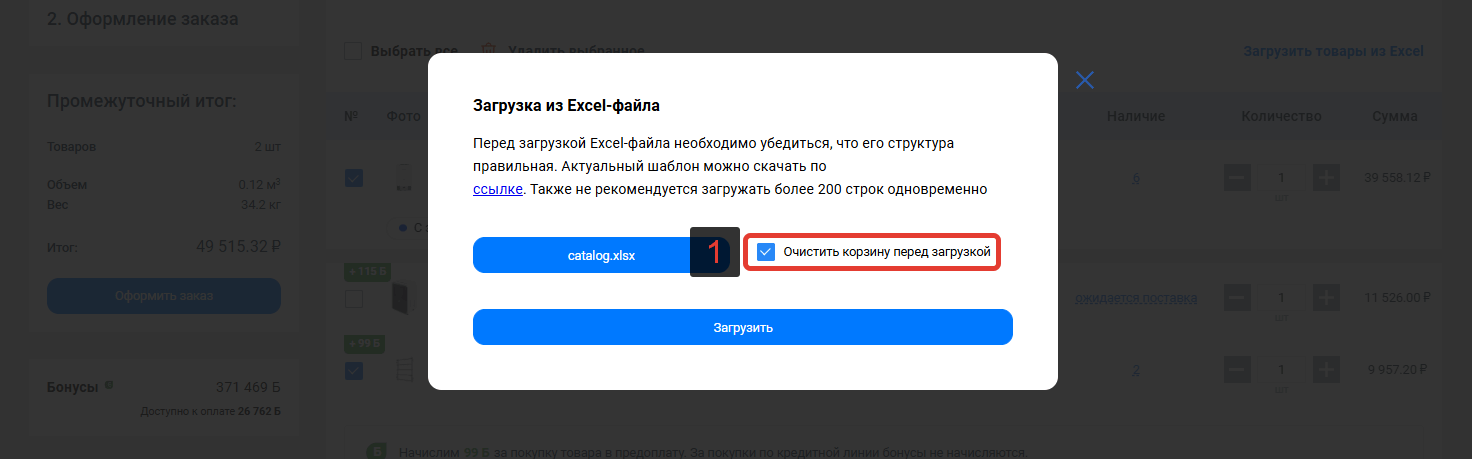
Task: Check the unchecked box under the +115 Б badge
Action: (x=353, y=299)
